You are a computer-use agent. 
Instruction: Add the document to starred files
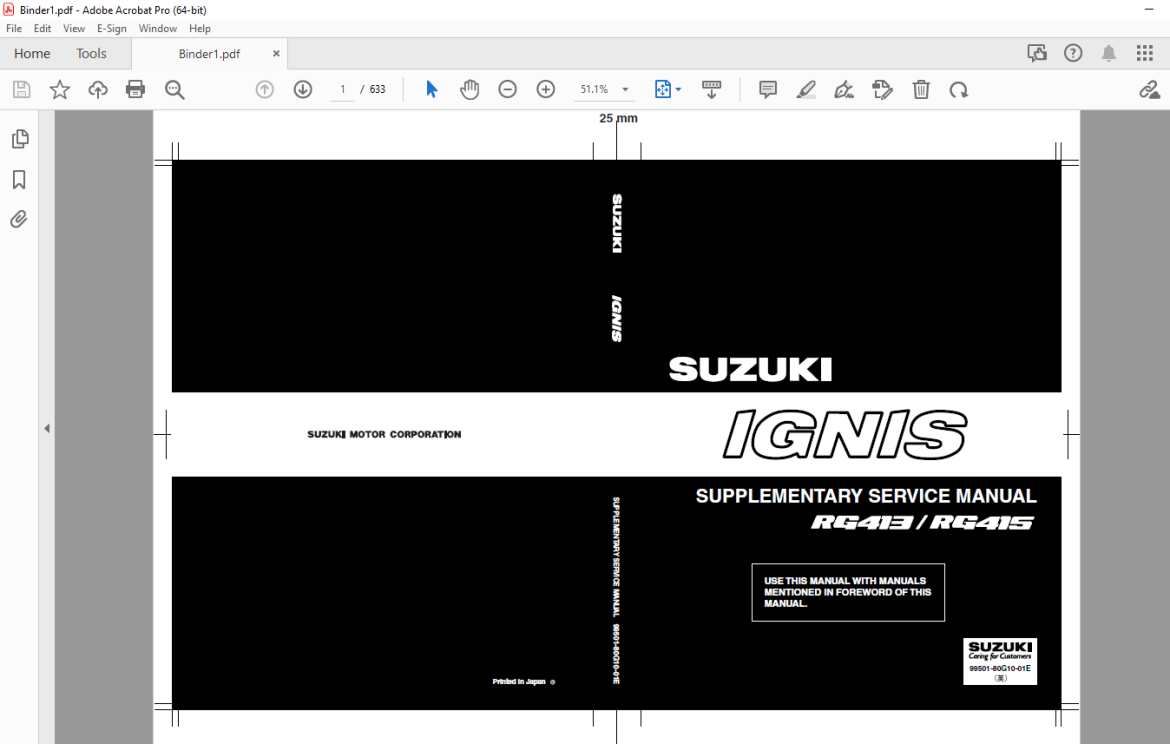coord(60,90)
